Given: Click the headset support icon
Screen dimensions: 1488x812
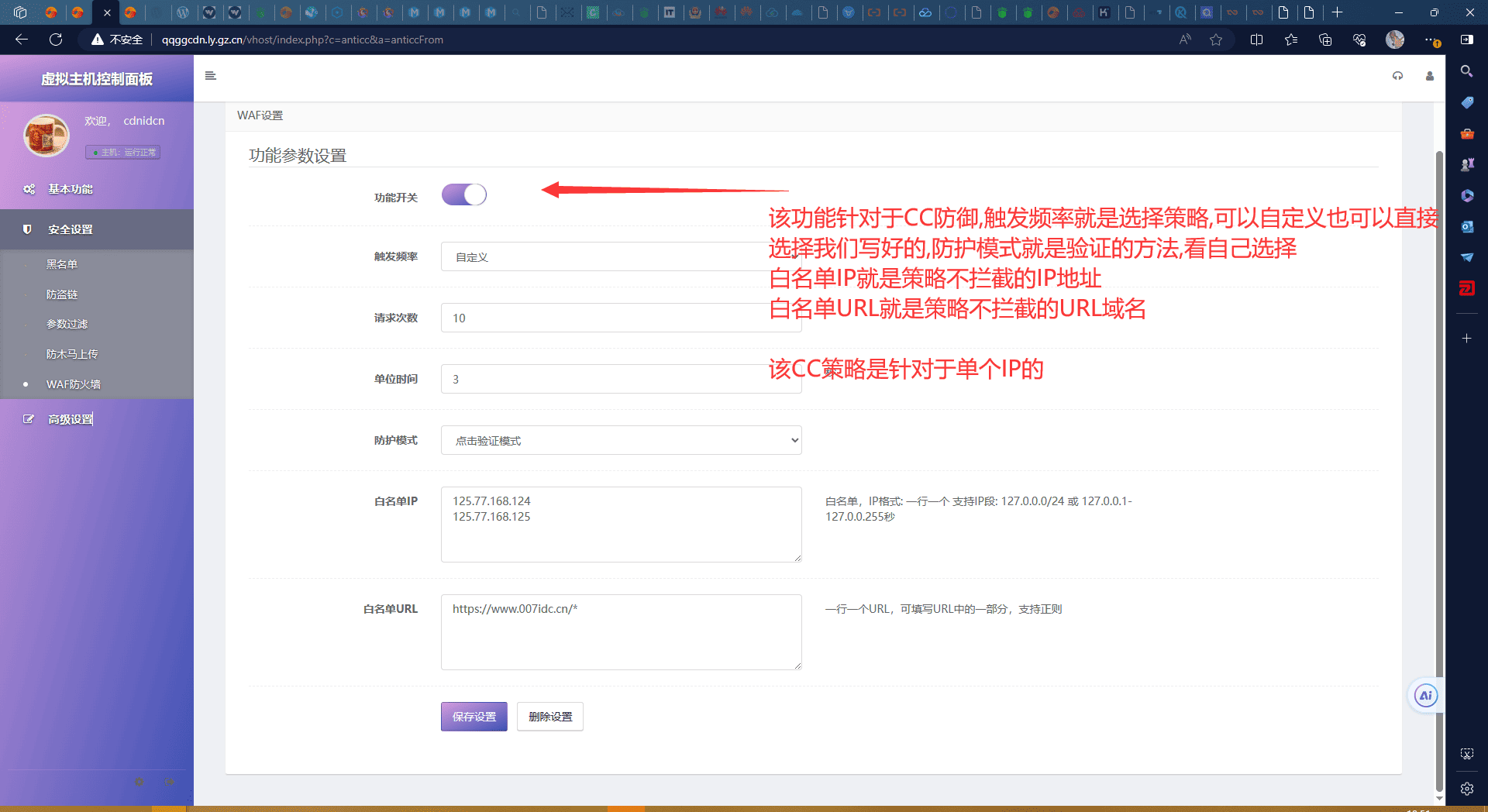Looking at the screenshot, I should coord(1397,76).
